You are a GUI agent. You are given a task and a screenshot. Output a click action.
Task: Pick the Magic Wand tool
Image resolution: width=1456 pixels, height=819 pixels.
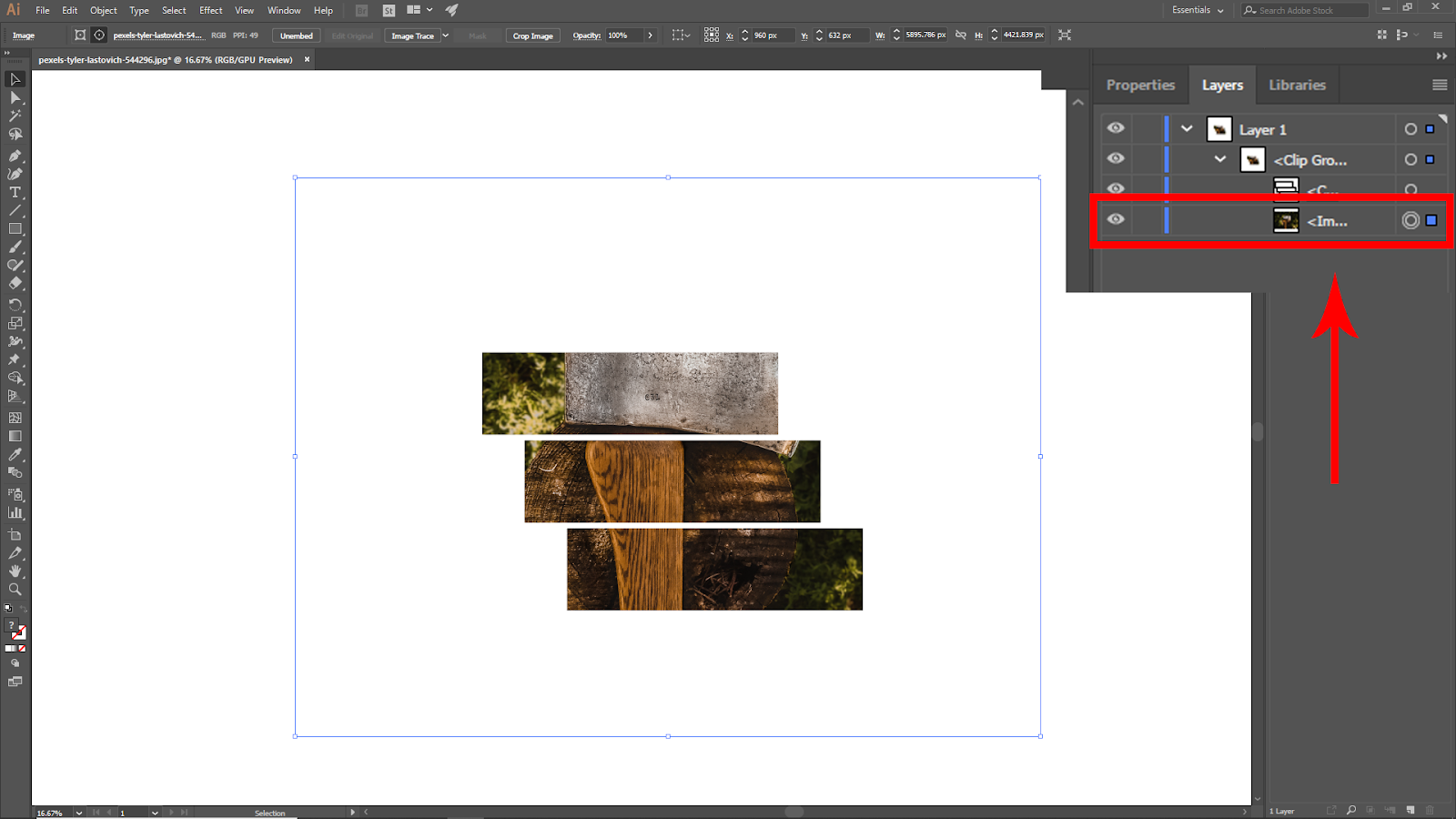(15, 116)
